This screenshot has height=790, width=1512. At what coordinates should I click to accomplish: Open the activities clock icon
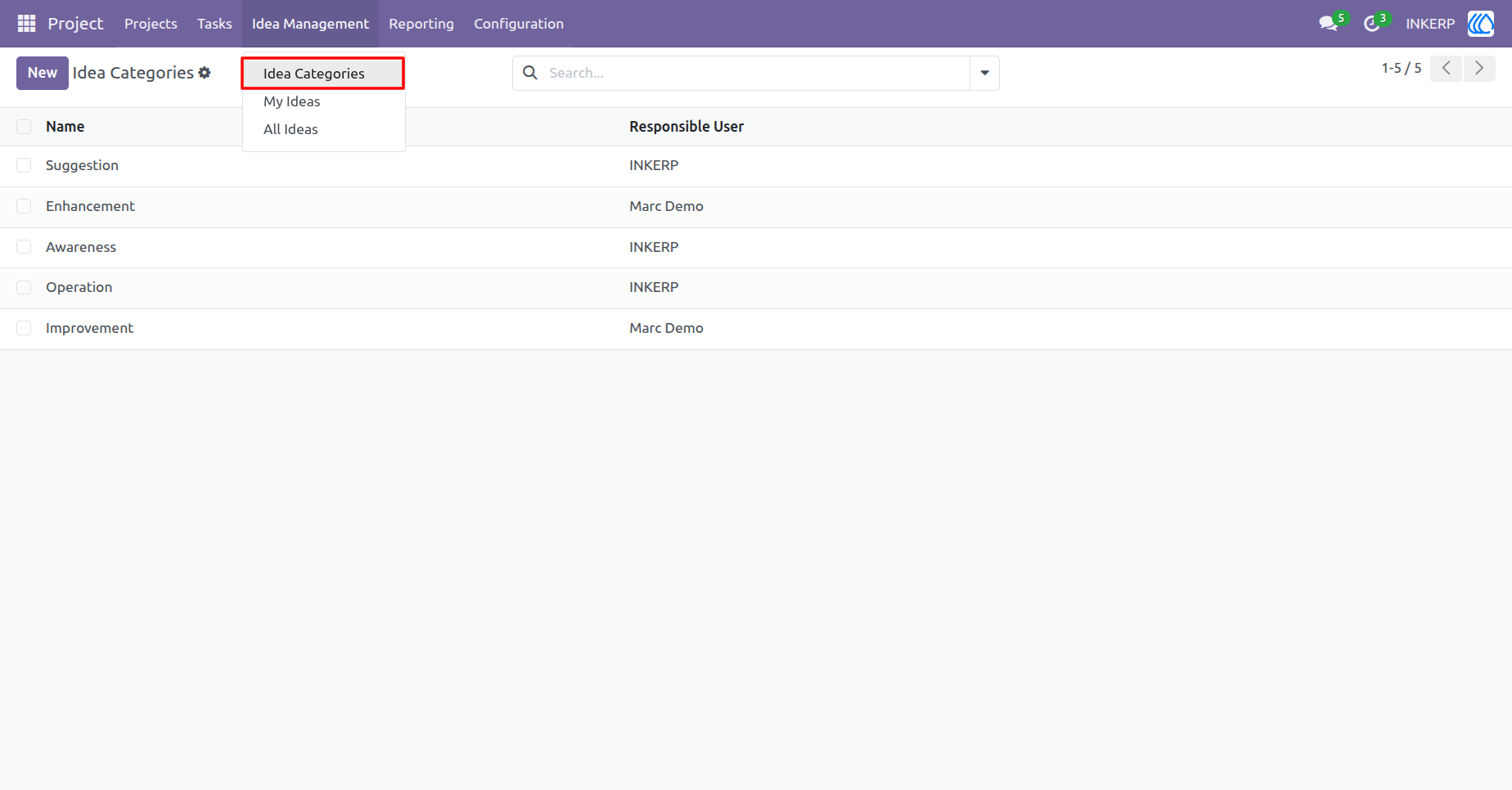pos(1372,24)
